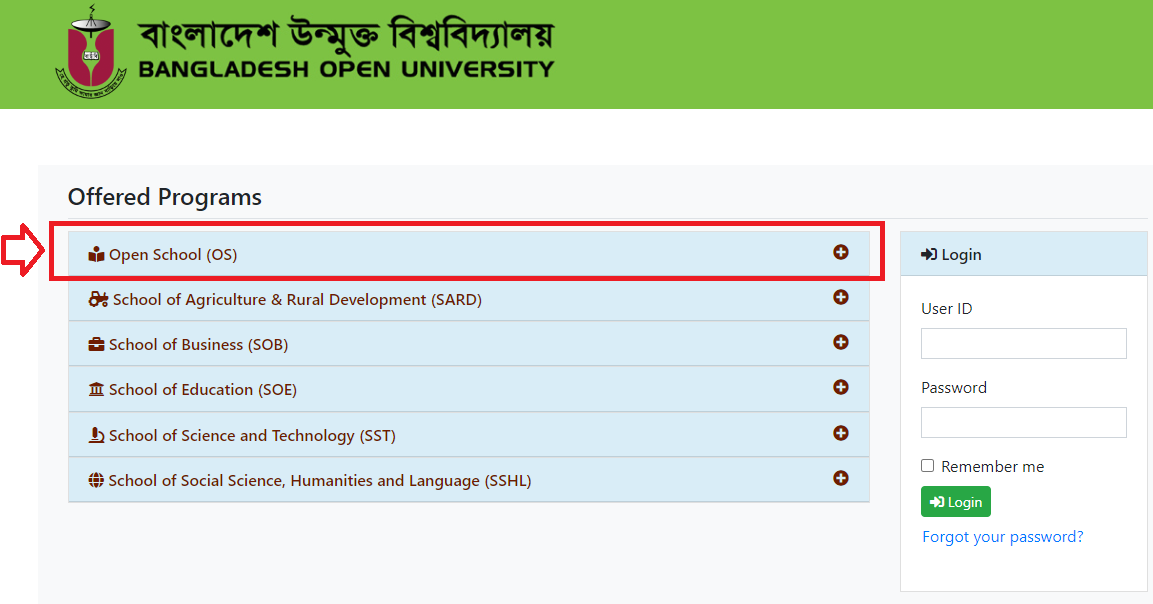This screenshot has height=604, width=1153.
Task: Open the Forgot your password link
Action: [1002, 537]
